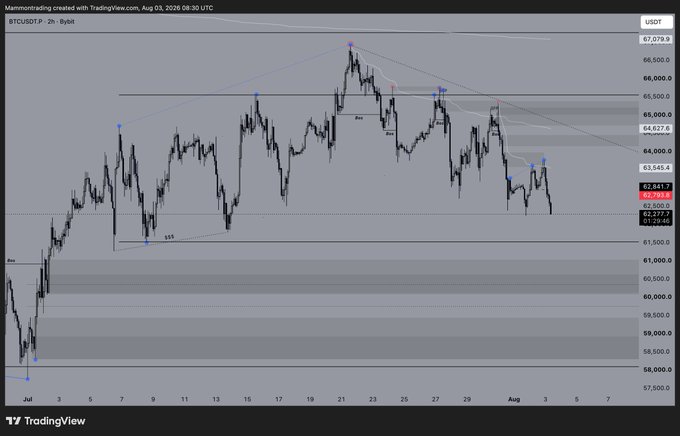Click the 59,000.0 price axis tick
680x436 pixels.
tap(657, 334)
